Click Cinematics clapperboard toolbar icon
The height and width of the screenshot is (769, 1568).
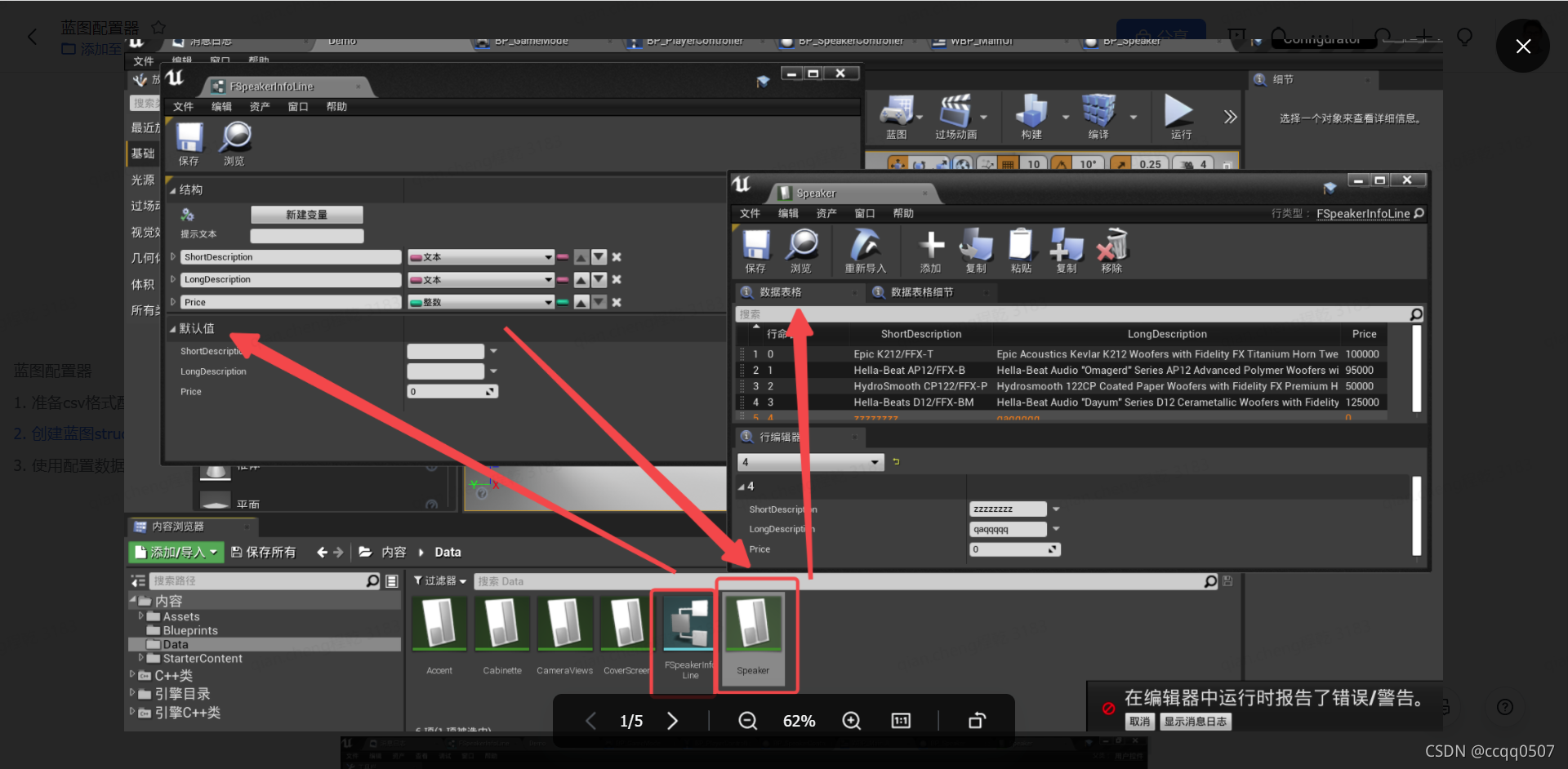click(955, 117)
